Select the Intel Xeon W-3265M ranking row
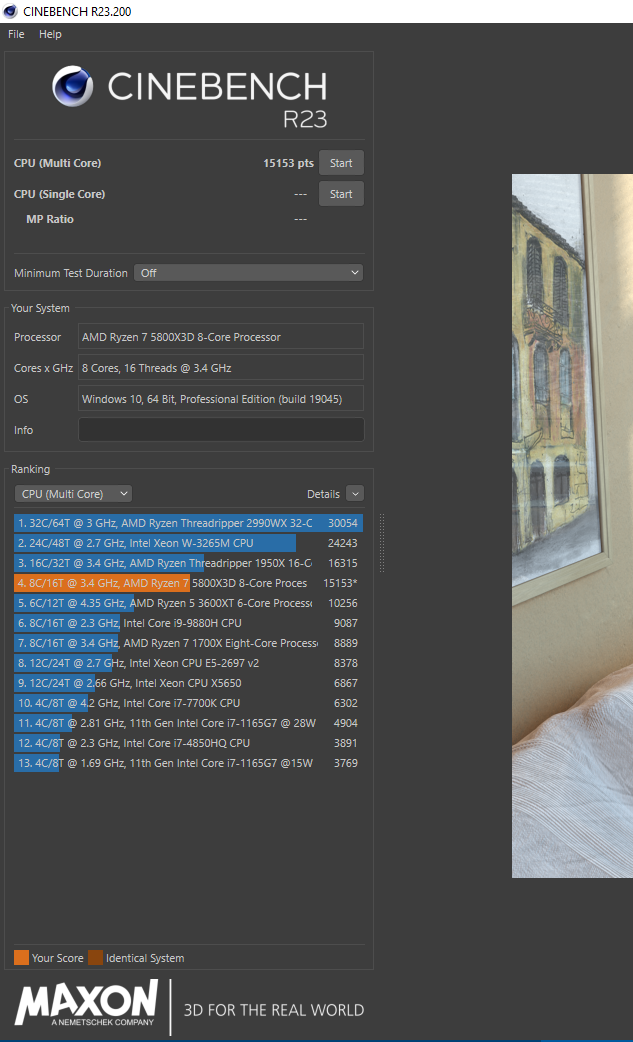633x1042 pixels. (189, 543)
